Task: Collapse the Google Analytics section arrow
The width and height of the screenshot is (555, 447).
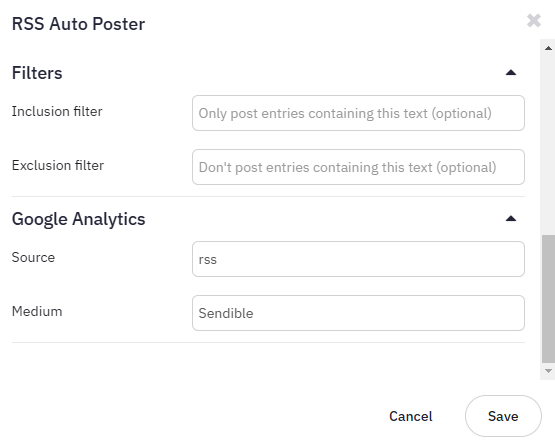Action: click(511, 218)
